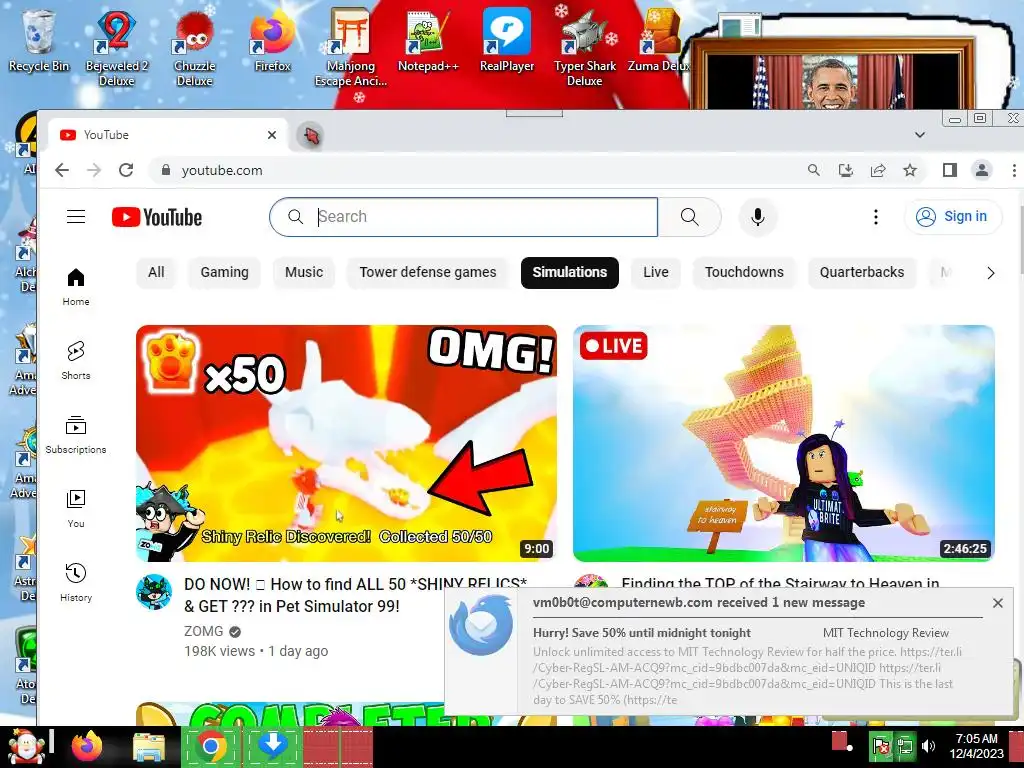The height and width of the screenshot is (768, 1024).
Task: Select the Tower defense games chip
Action: tap(428, 272)
